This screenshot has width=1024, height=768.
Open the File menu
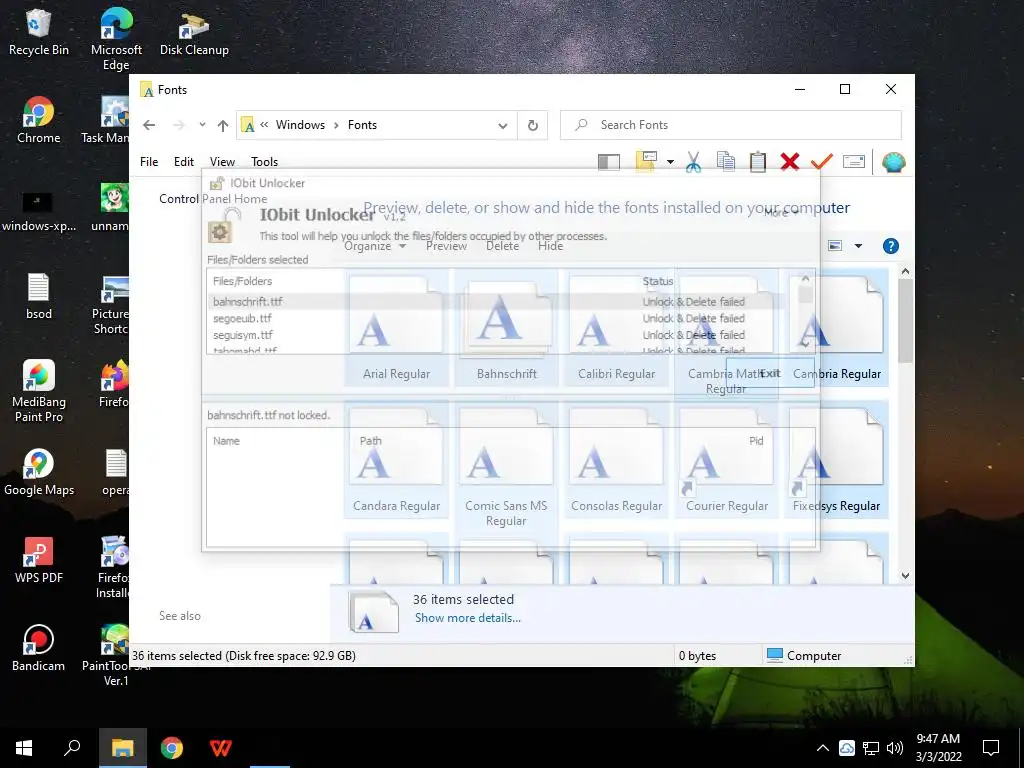149,162
